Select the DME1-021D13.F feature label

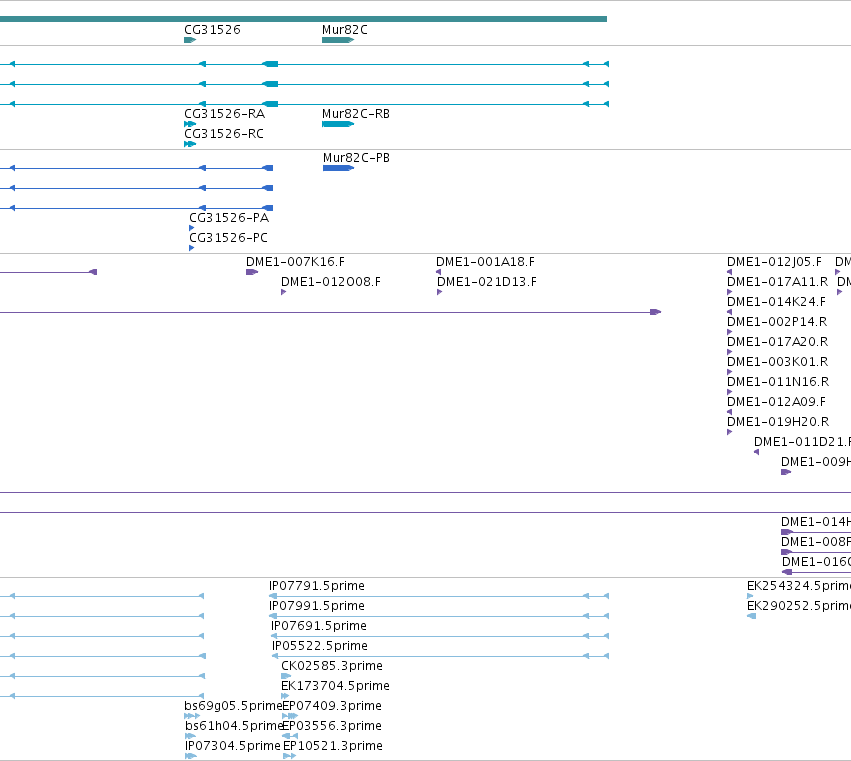click(x=486, y=282)
